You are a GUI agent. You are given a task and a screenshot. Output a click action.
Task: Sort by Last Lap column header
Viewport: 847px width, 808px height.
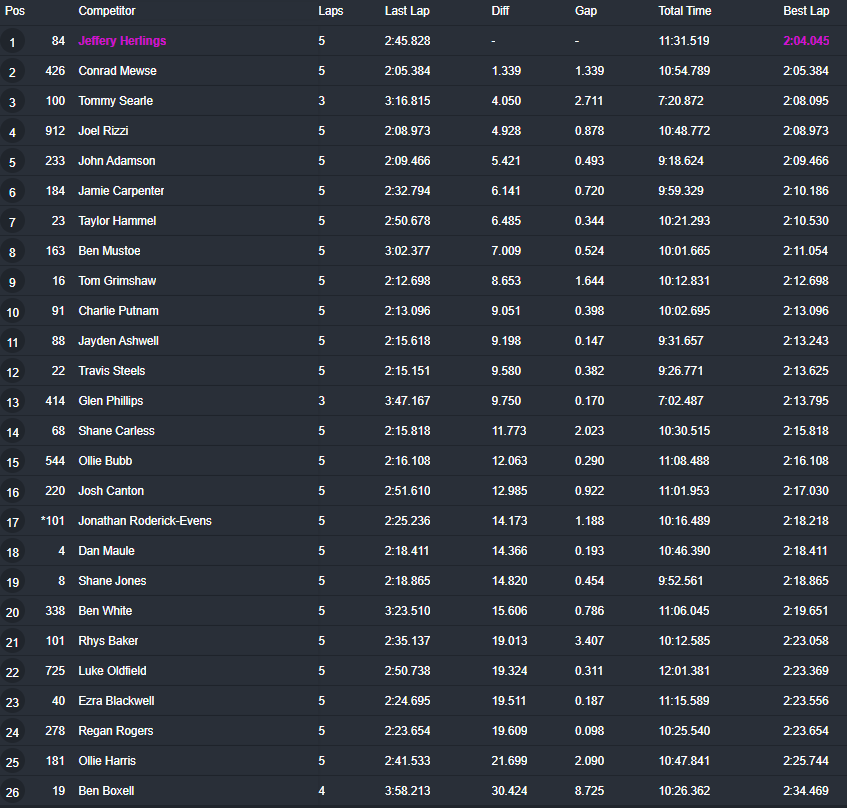408,11
